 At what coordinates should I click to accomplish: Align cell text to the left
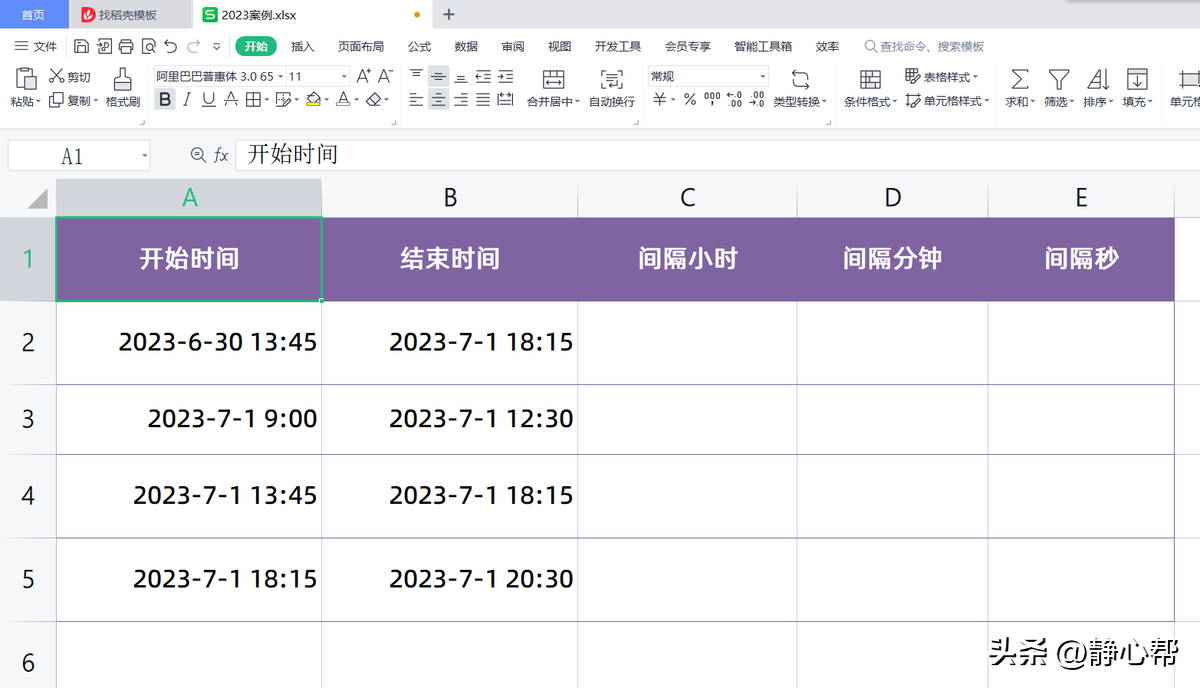pyautogui.click(x=417, y=99)
